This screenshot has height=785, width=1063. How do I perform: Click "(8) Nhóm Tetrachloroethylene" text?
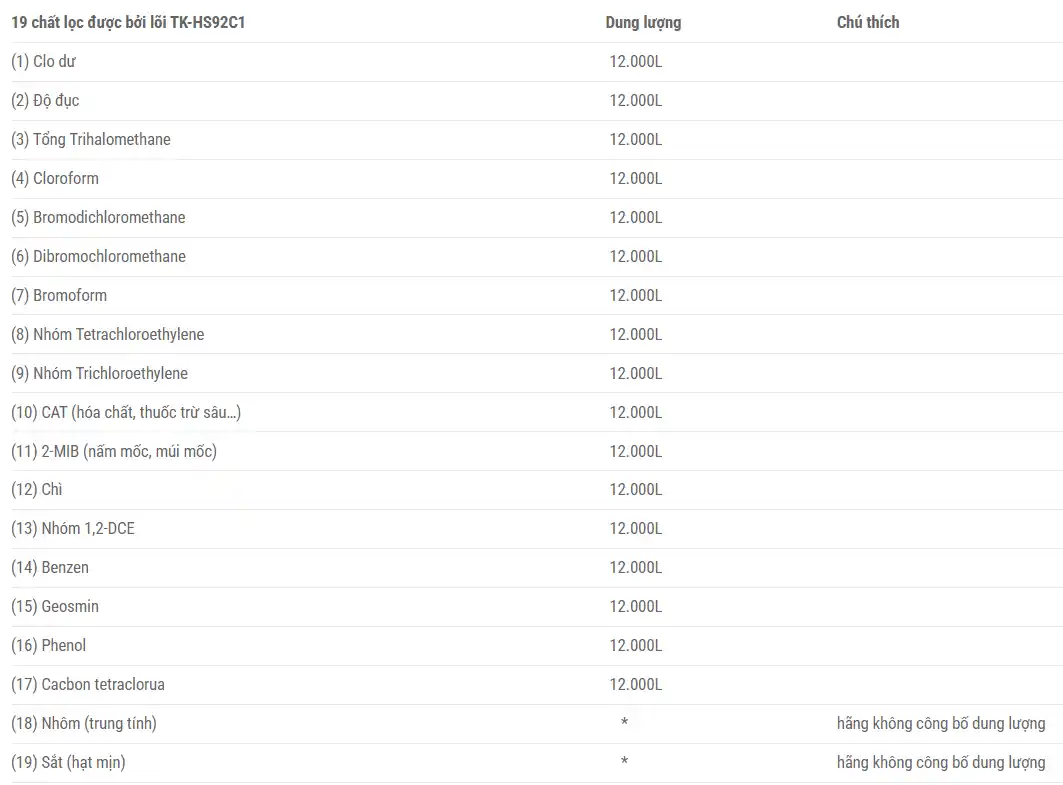[x=107, y=334]
